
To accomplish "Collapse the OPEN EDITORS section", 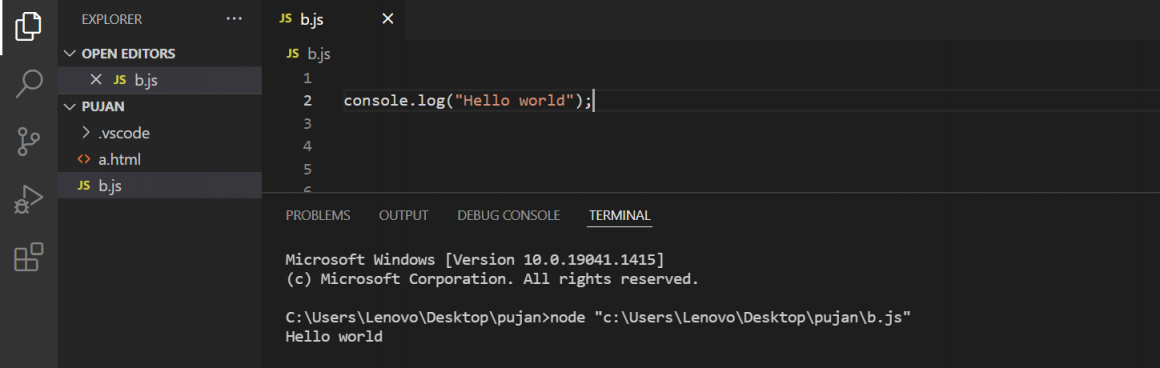I will [70, 54].
